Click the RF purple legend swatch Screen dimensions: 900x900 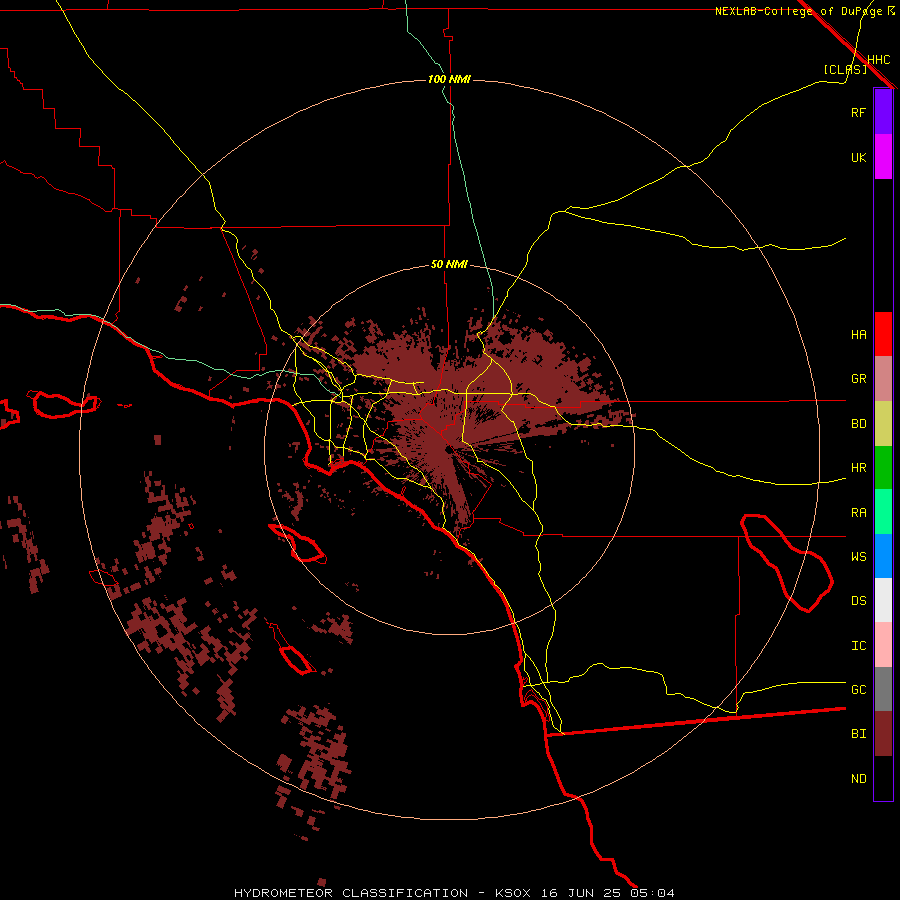(883, 112)
